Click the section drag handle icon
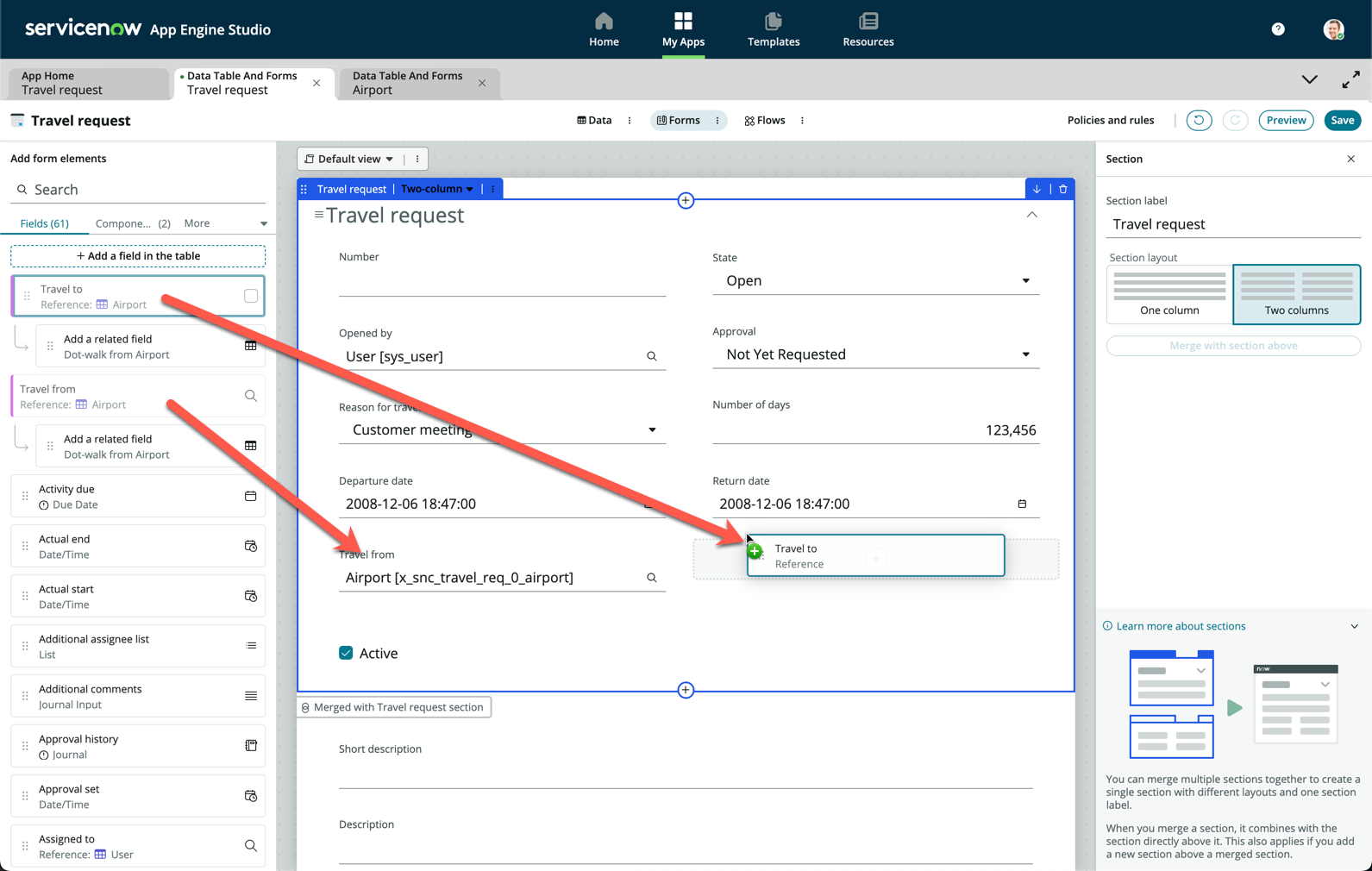This screenshot has height=871, width=1372. pyautogui.click(x=304, y=189)
